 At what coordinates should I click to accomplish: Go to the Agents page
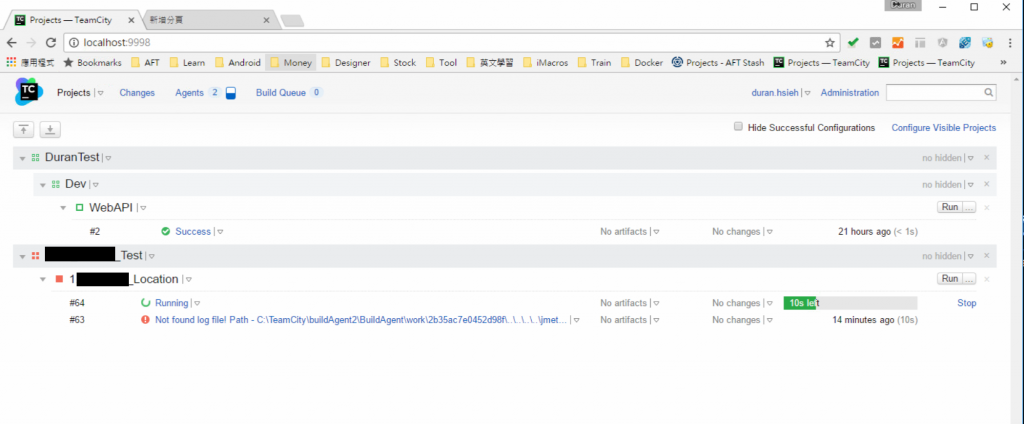pyautogui.click(x=189, y=93)
